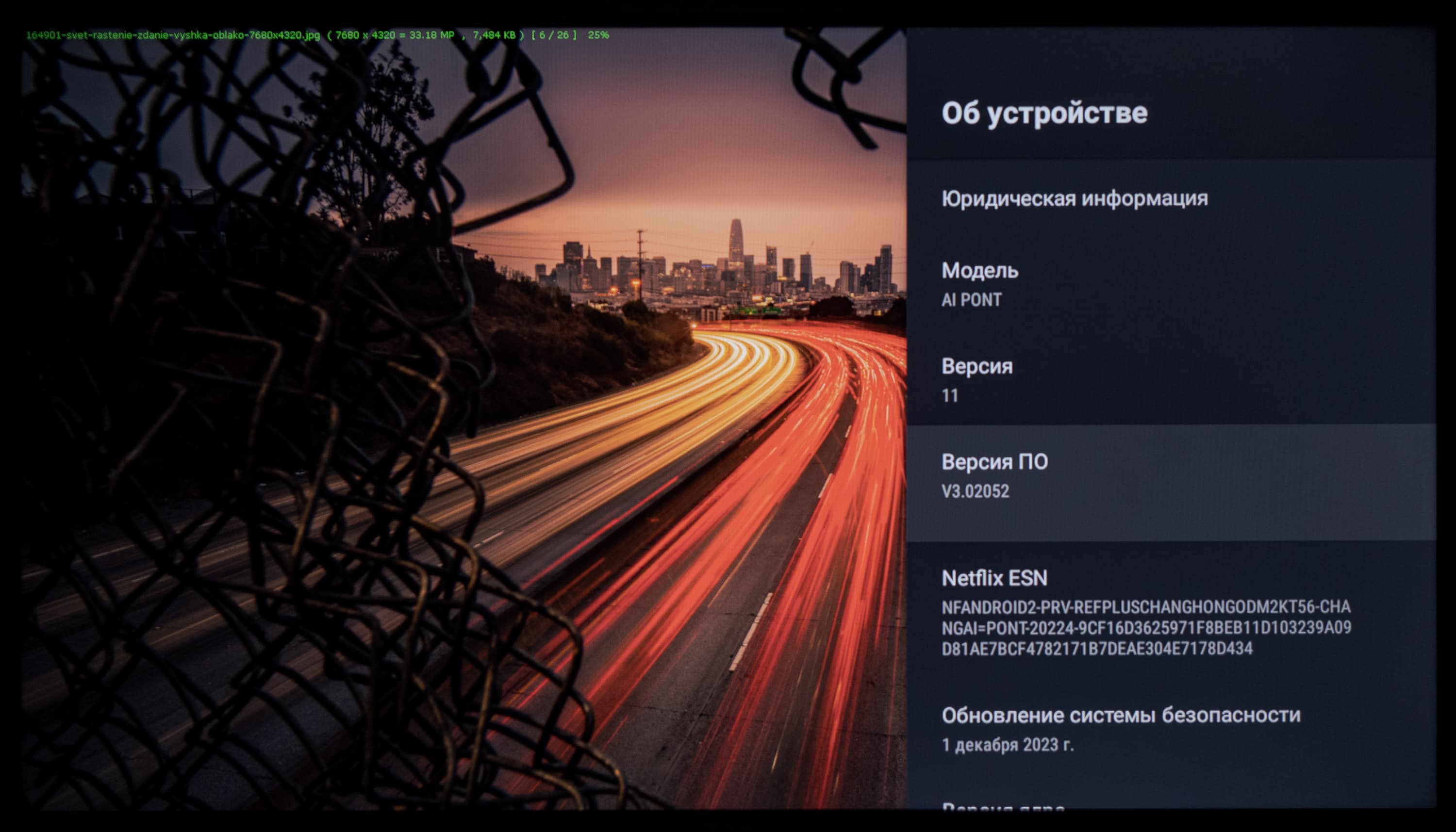Select the Модель entry
1456x832 pixels.
point(979,270)
